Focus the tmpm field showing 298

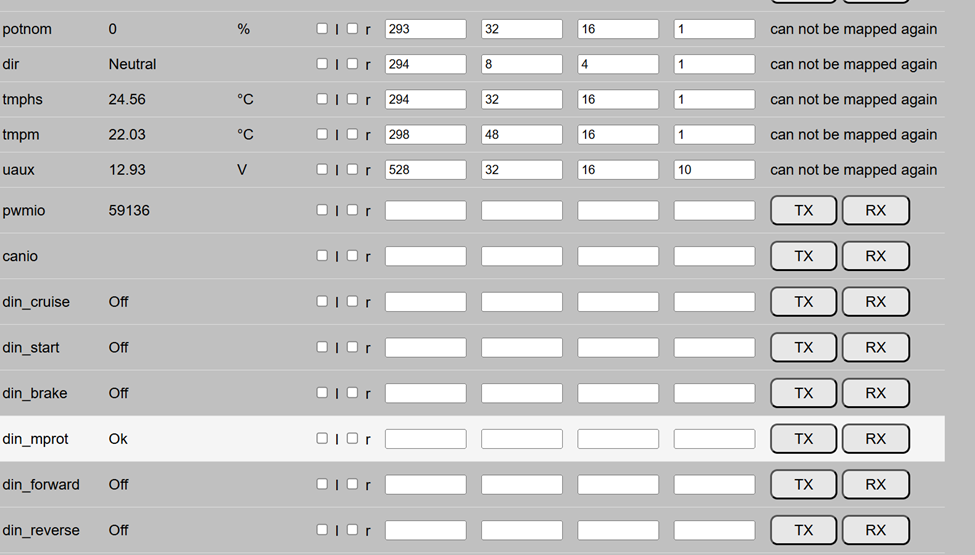(425, 134)
